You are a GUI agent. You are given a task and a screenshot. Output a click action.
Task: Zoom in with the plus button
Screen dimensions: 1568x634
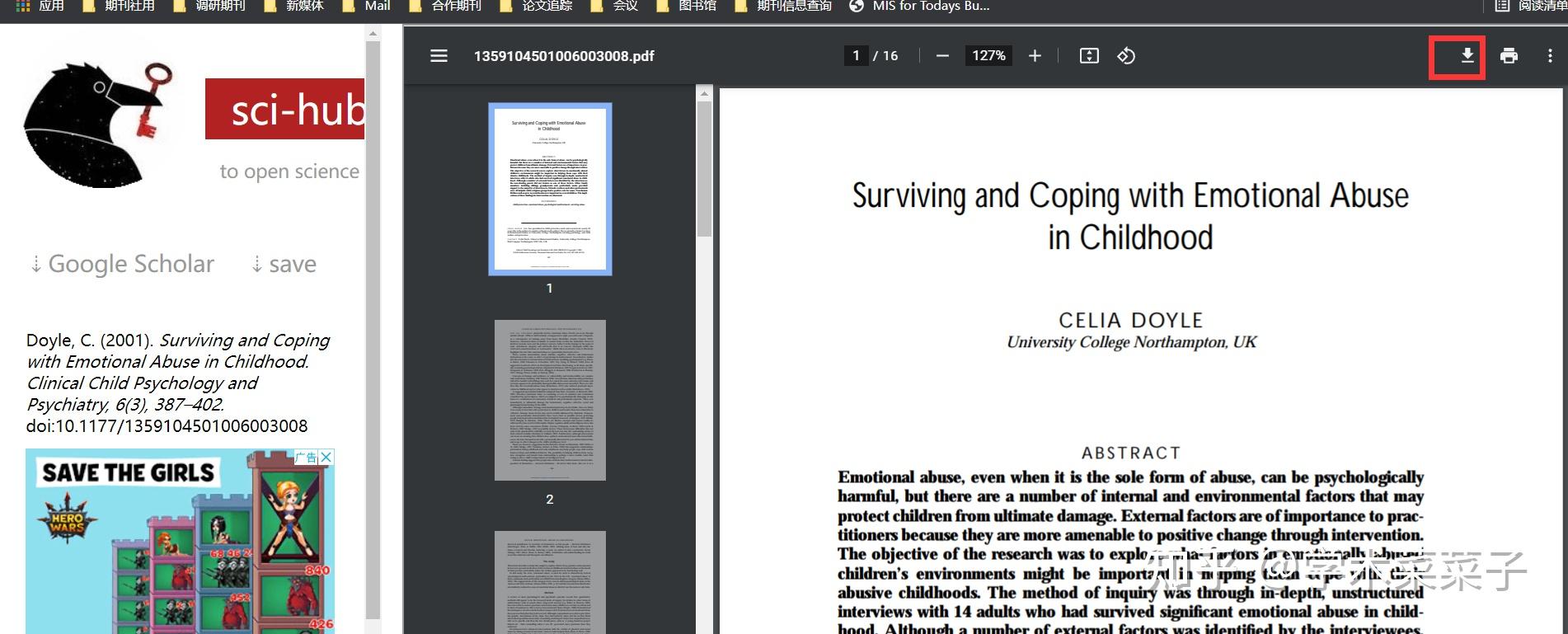(x=1035, y=56)
